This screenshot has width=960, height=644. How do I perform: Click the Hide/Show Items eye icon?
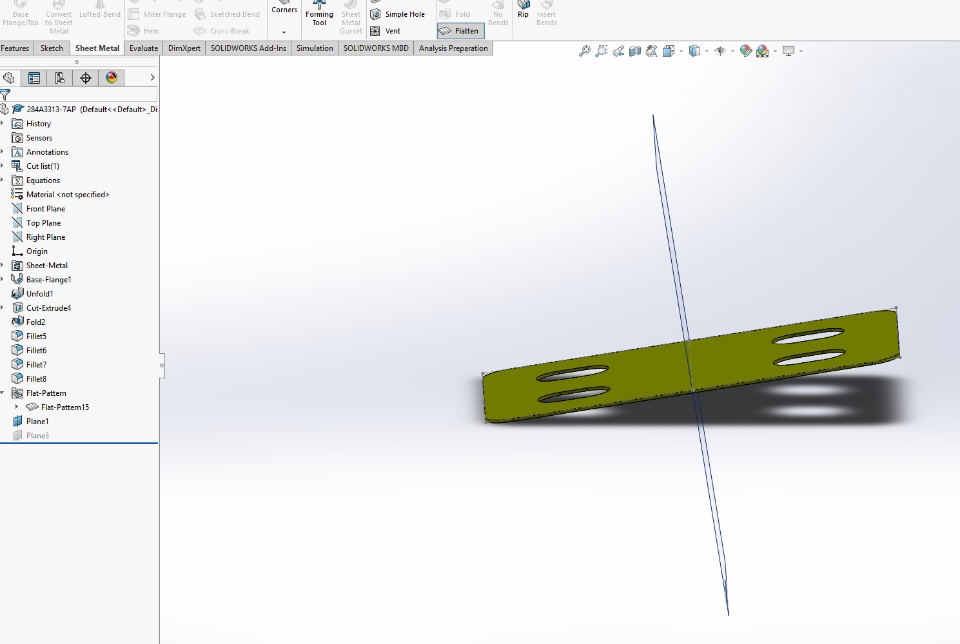click(x=720, y=51)
